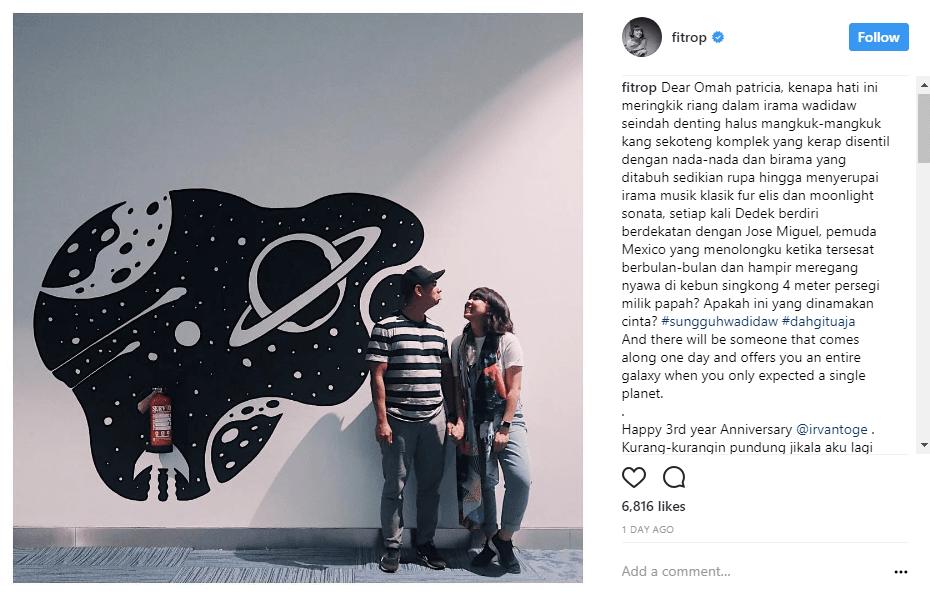Open comments with the speech bubble icon
Screen dimensions: 930x596
pyautogui.click(x=674, y=477)
